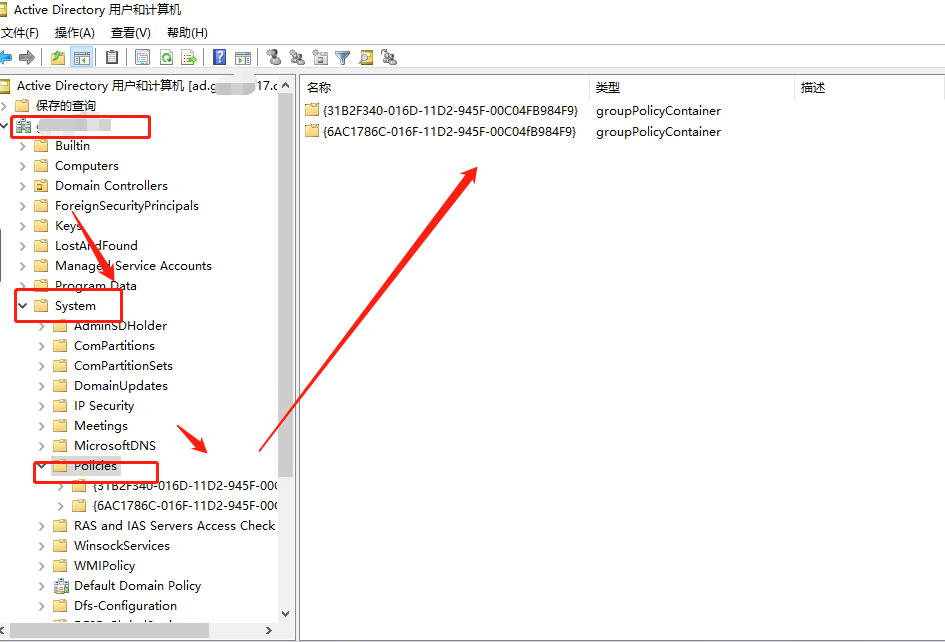Select RAS and IAS Servers Access Check
This screenshot has width=945, height=642.
[175, 526]
